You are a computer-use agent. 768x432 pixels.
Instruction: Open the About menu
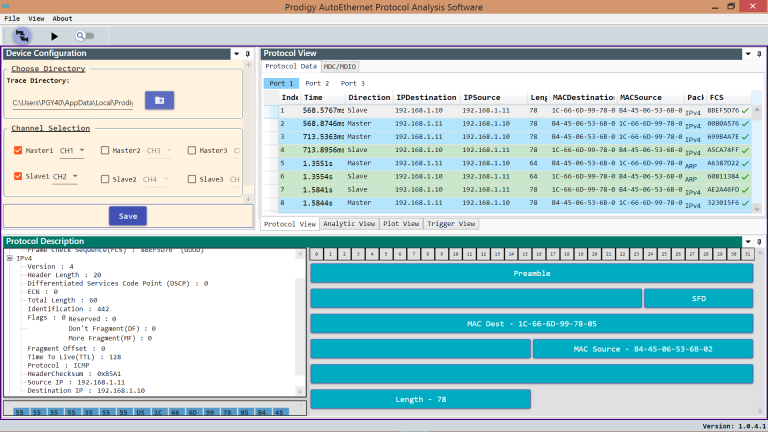(62, 19)
